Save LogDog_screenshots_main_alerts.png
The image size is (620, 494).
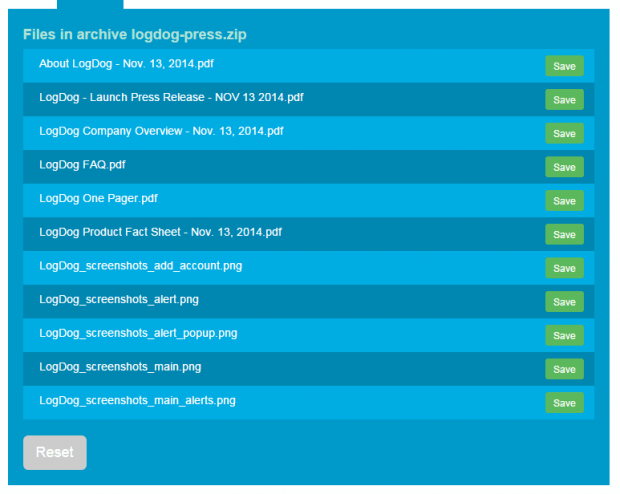click(564, 403)
